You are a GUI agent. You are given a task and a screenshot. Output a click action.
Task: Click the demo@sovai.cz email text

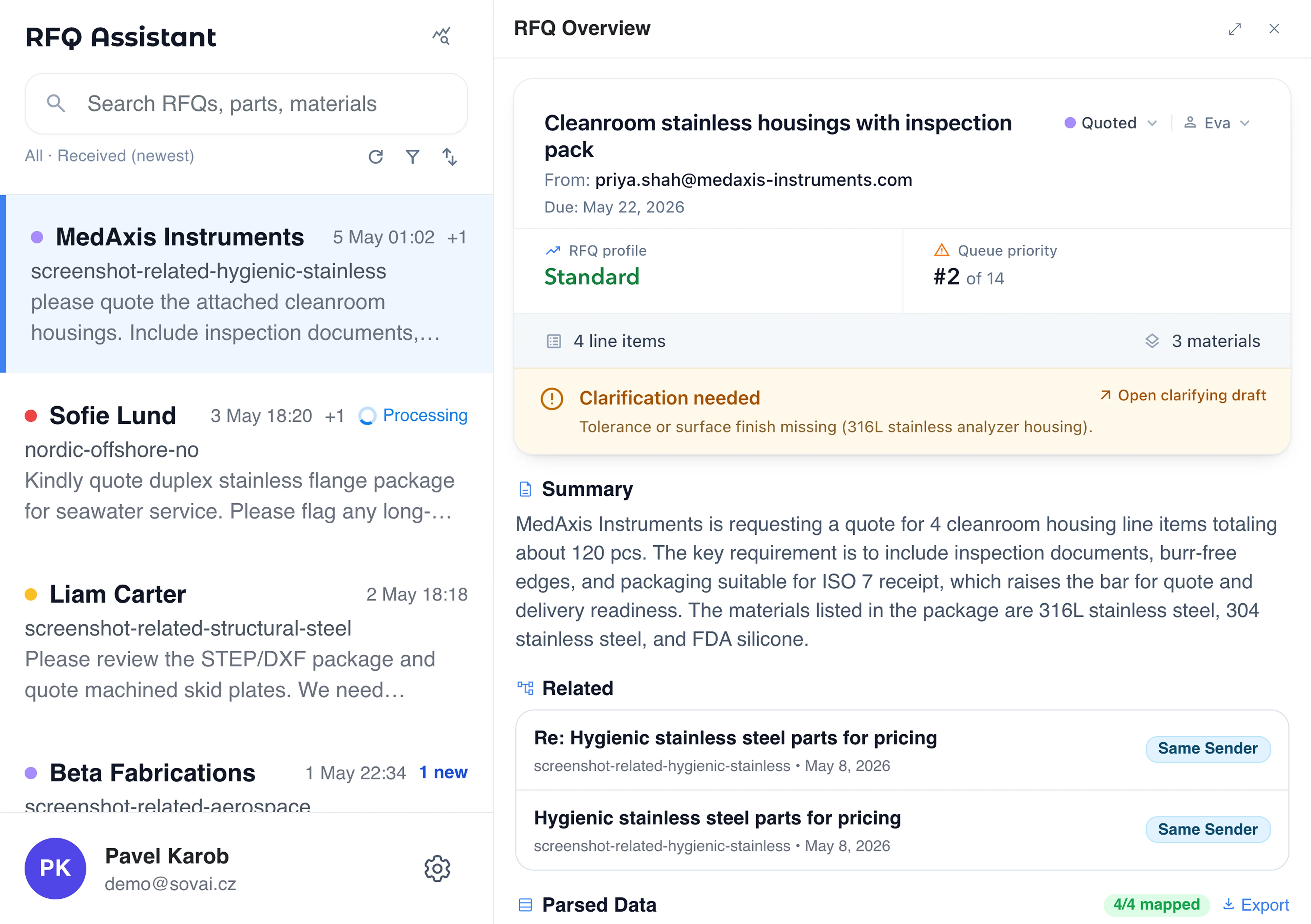[170, 884]
